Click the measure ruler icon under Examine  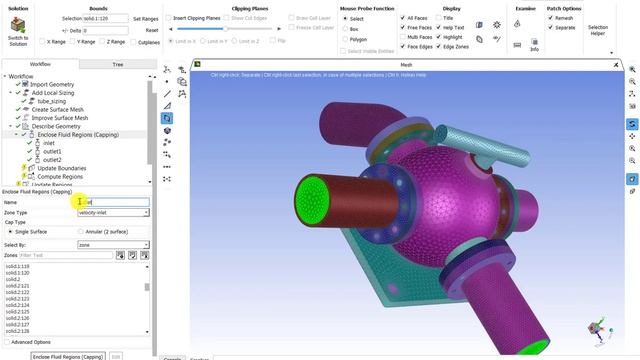pyautogui.click(x=517, y=45)
